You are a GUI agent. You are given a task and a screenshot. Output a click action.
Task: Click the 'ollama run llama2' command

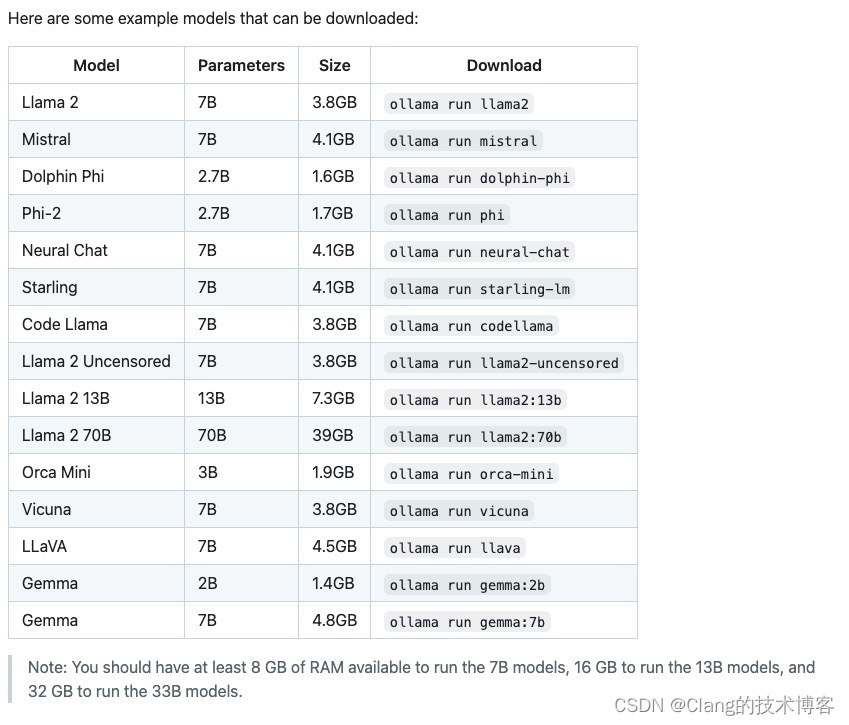tap(459, 104)
